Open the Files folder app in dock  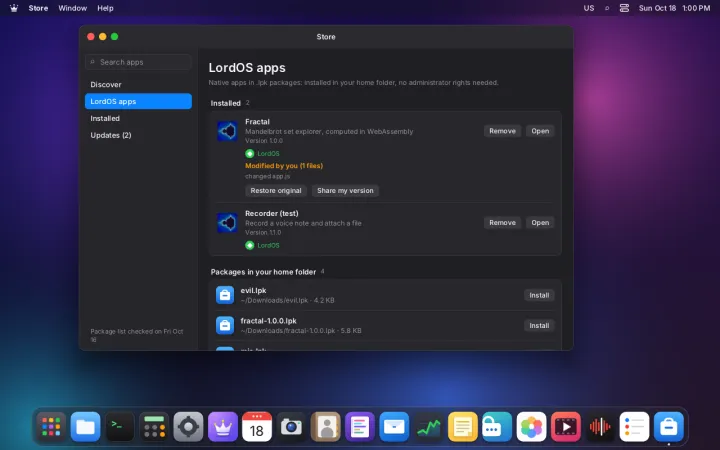pos(85,427)
